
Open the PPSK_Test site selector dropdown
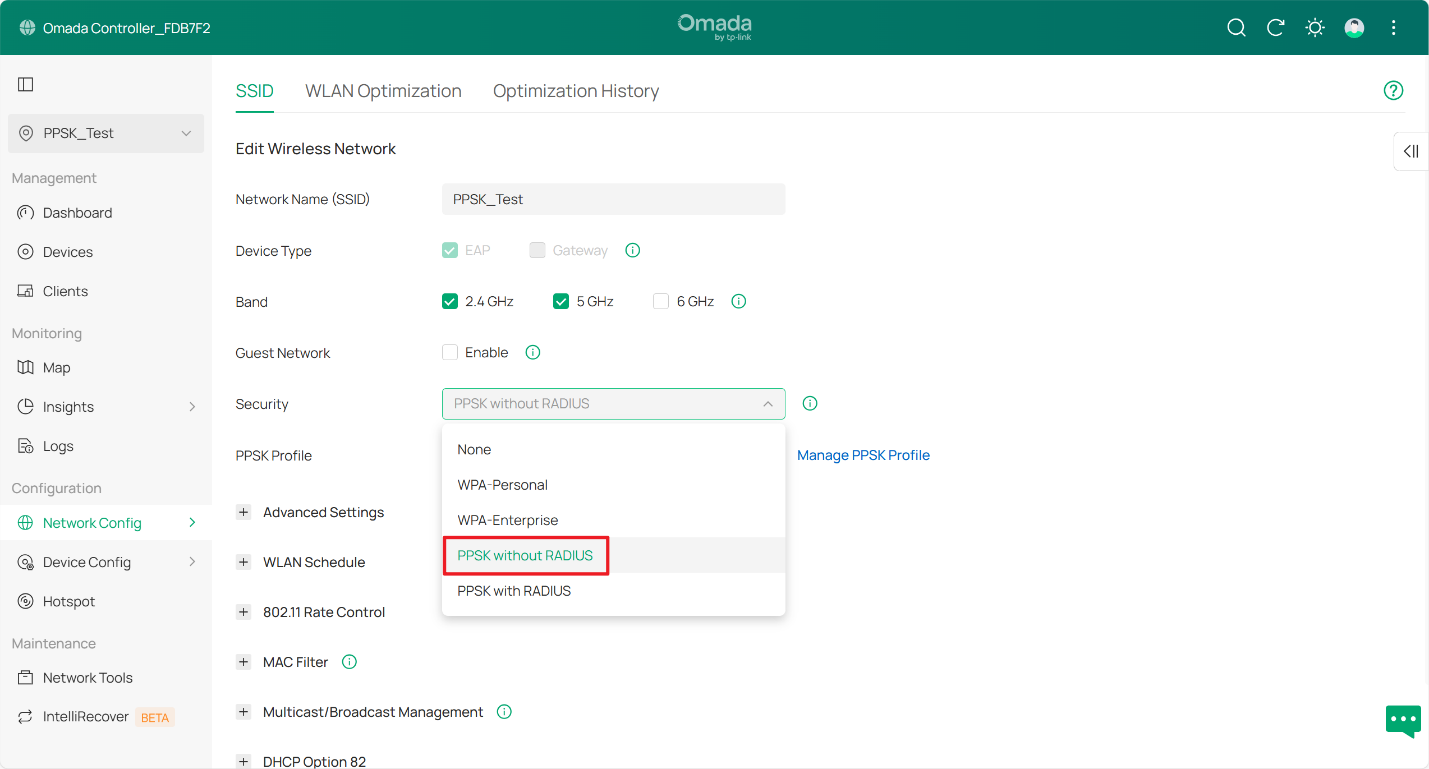(x=106, y=133)
